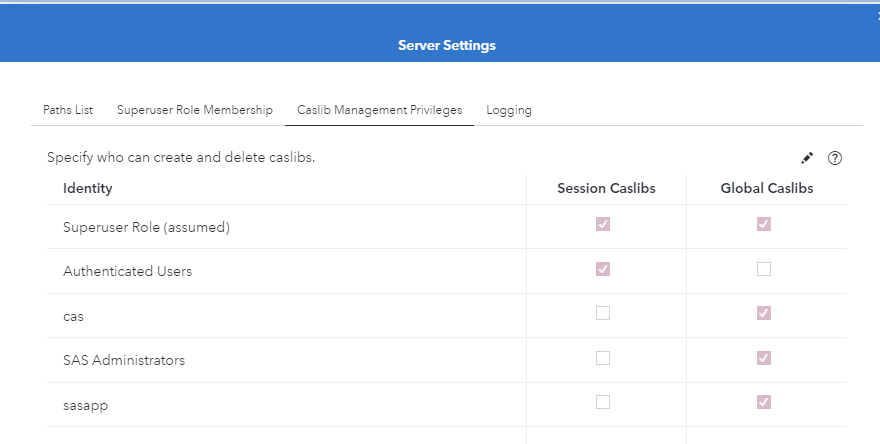Check Session Caslibs for SAS Administrators
This screenshot has height=444, width=880.
pos(603,358)
